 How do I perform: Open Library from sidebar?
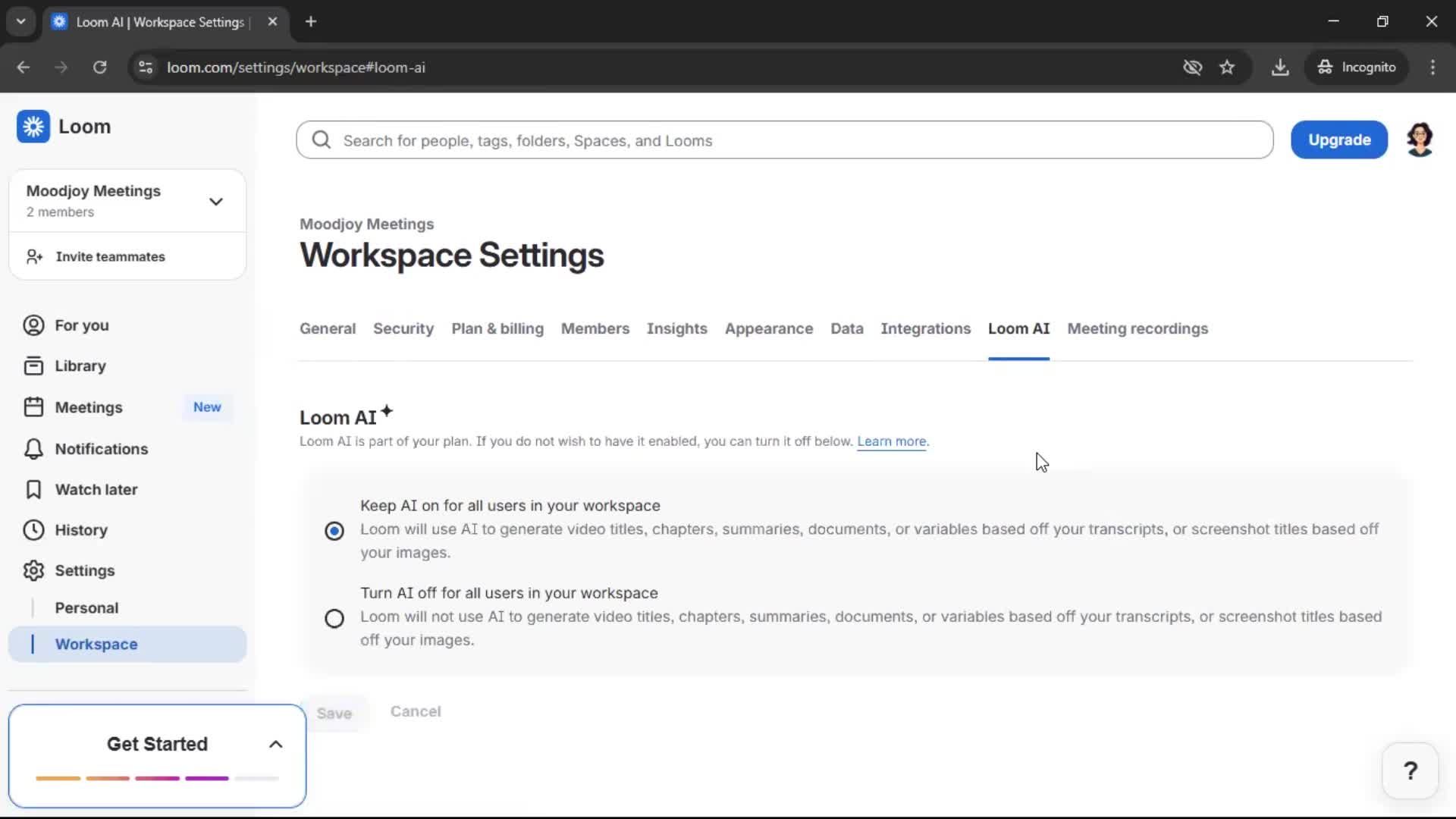point(80,366)
